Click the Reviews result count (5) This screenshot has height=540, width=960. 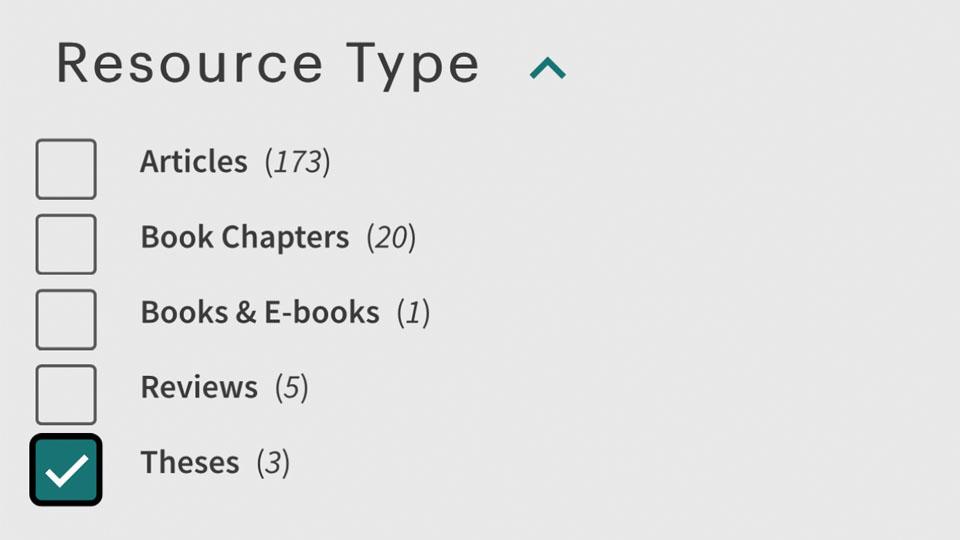[292, 387]
